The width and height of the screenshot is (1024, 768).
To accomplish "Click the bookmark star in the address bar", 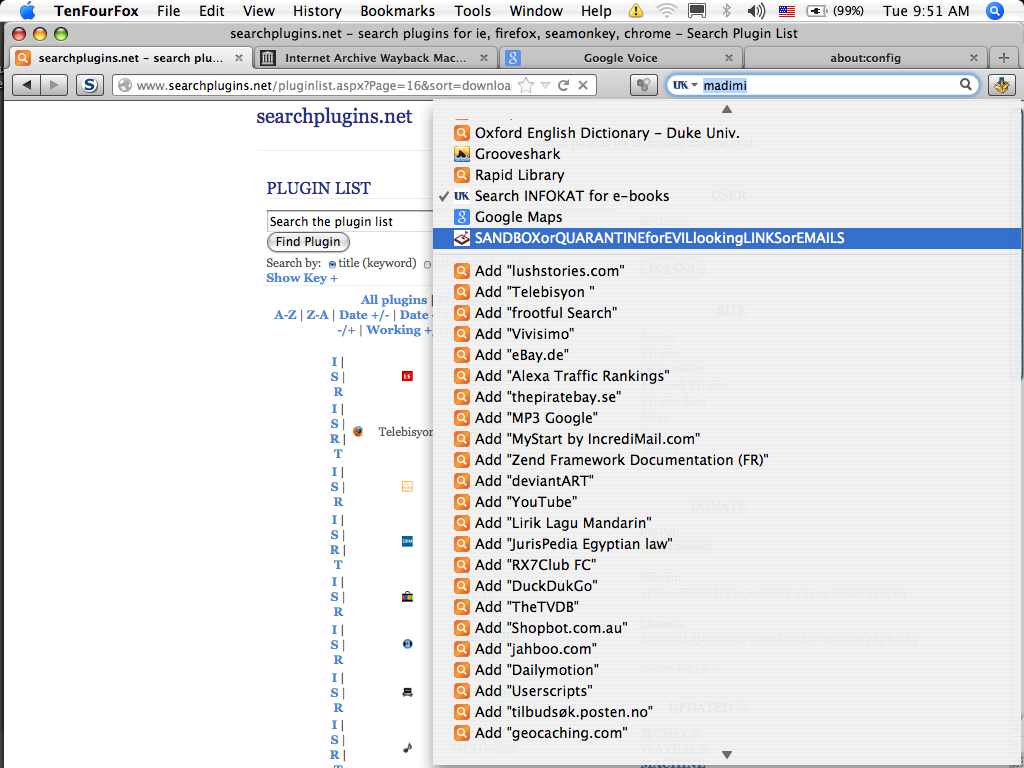I will click(525, 85).
